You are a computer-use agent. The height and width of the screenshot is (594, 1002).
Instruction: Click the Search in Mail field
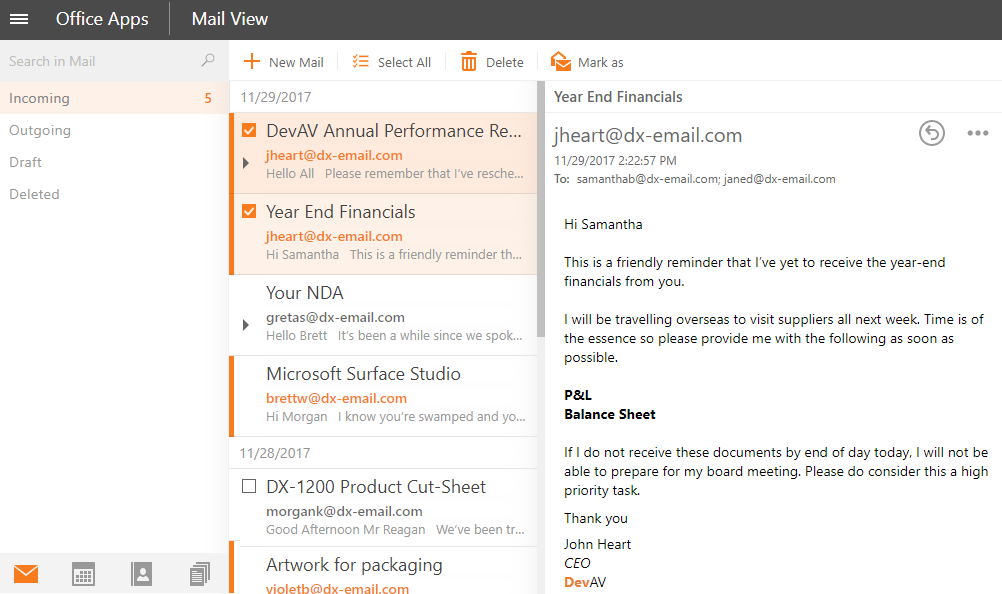pyautogui.click(x=100, y=61)
